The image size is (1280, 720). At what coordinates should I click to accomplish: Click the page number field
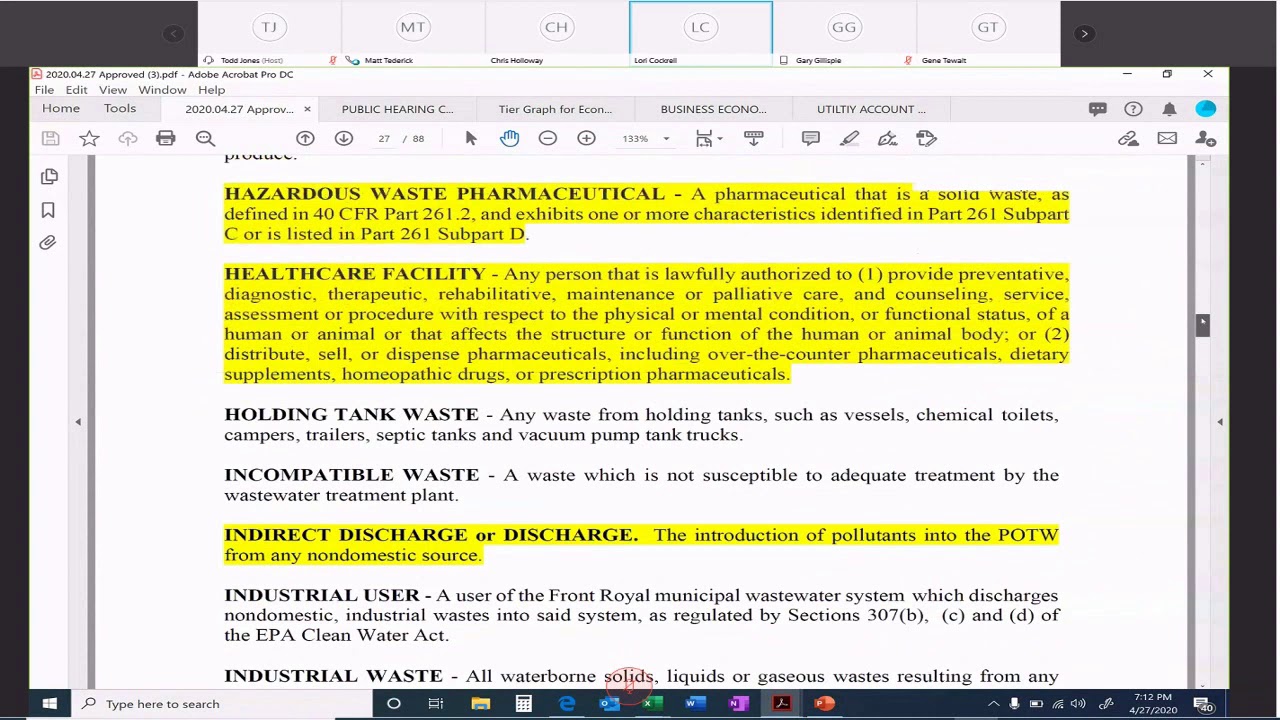(x=384, y=139)
